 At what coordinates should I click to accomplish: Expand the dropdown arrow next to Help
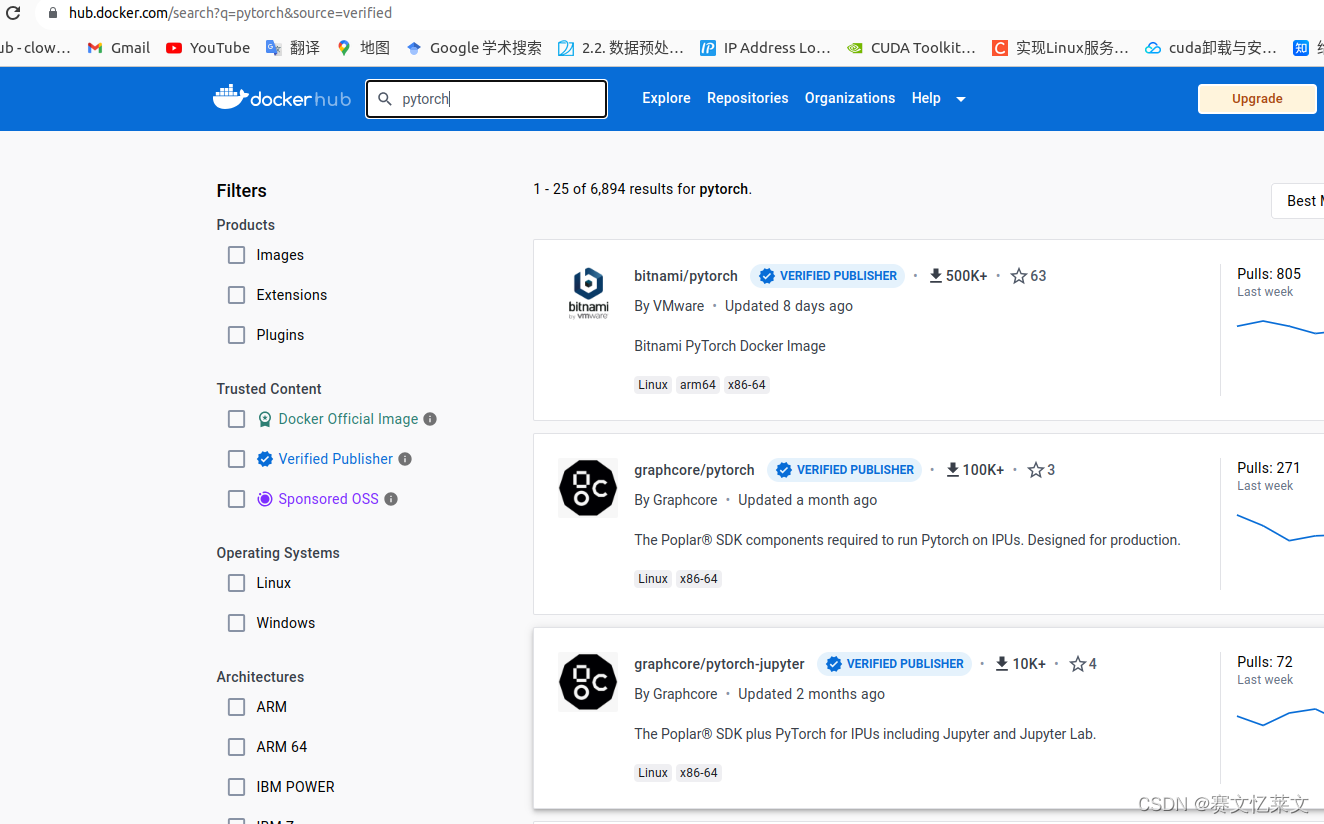(961, 99)
